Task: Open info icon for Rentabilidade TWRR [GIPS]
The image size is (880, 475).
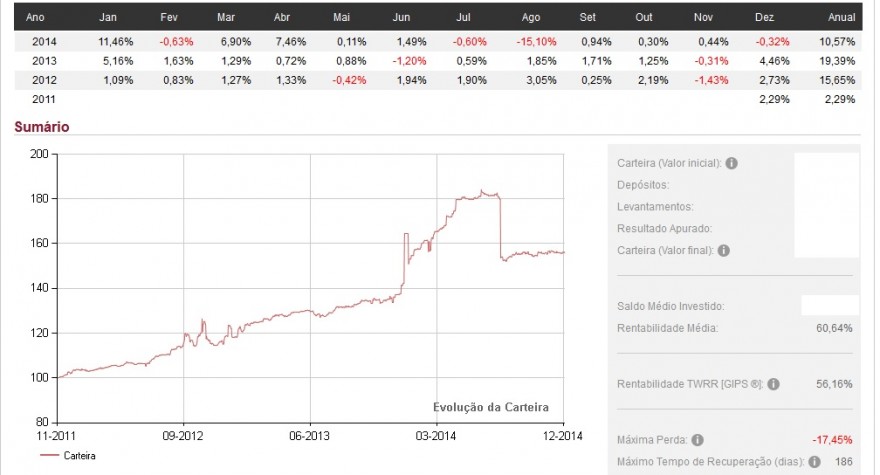Action: click(x=773, y=384)
